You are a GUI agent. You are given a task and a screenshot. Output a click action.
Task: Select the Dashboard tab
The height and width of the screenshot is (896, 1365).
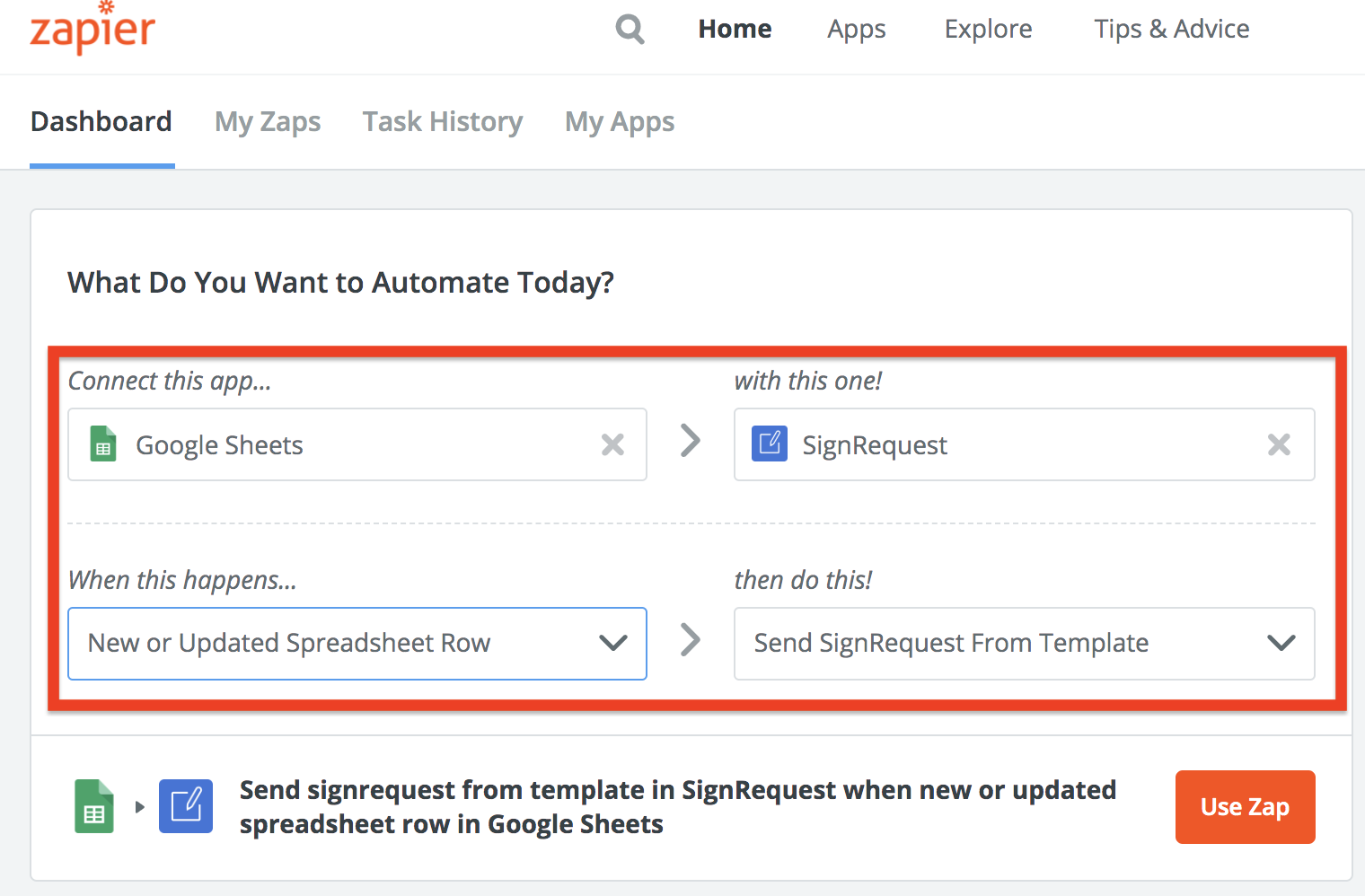pyautogui.click(x=101, y=121)
